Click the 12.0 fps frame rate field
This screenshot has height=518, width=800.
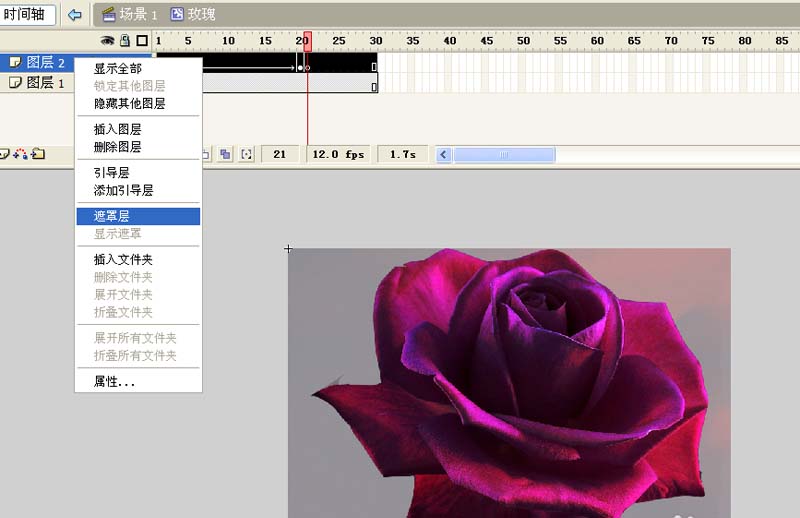coord(339,154)
